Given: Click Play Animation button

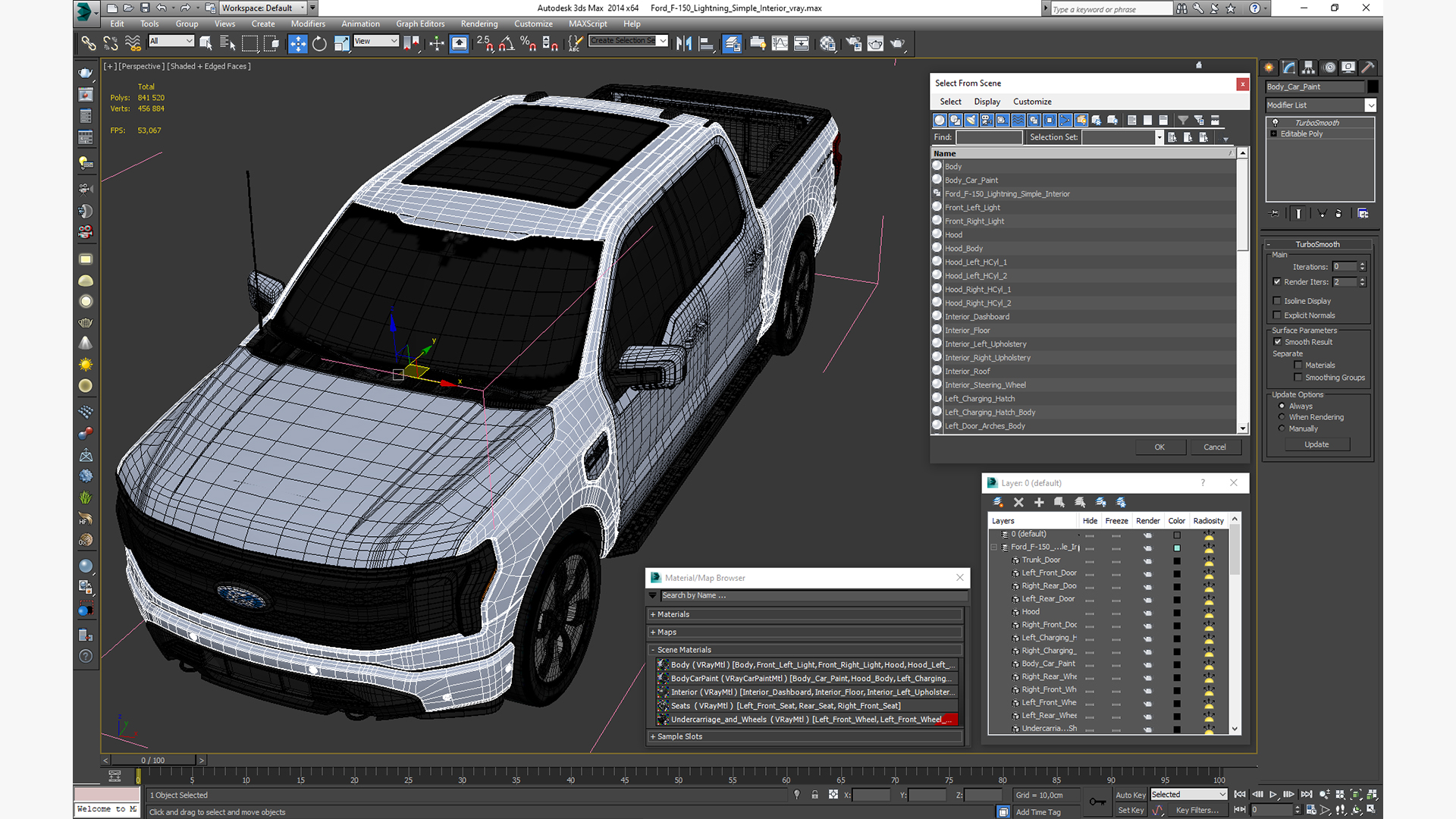Looking at the screenshot, I should point(1272,794).
